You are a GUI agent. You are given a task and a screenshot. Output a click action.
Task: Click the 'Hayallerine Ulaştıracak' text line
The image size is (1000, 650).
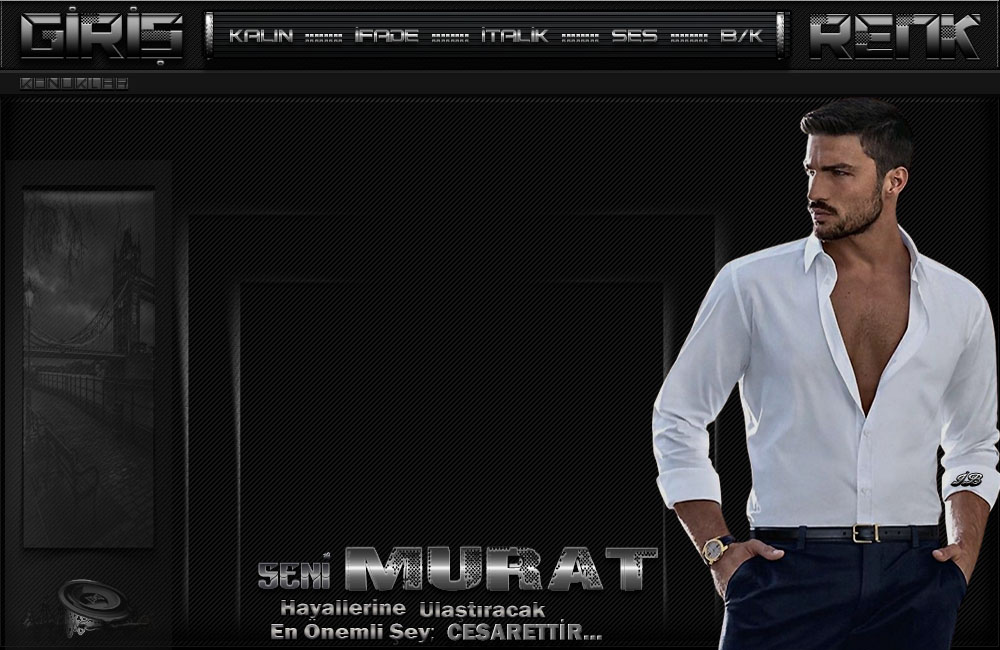pos(412,609)
